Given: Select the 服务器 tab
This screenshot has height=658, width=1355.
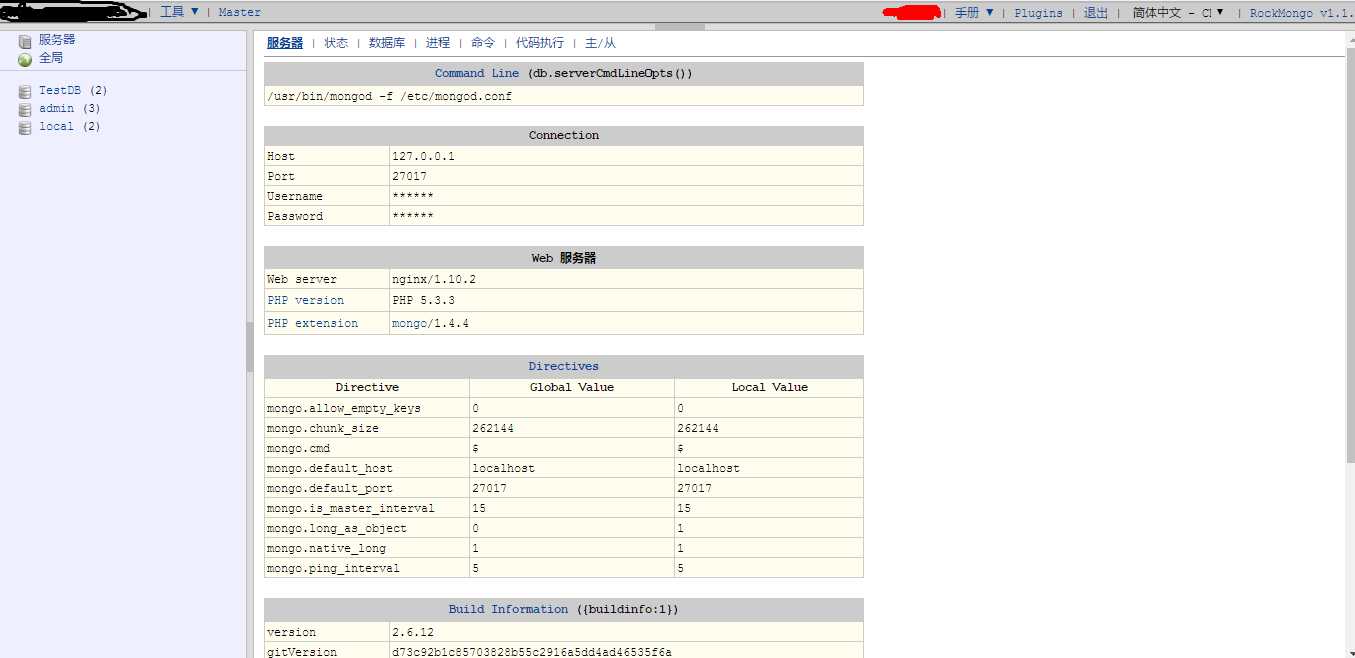Looking at the screenshot, I should (285, 43).
